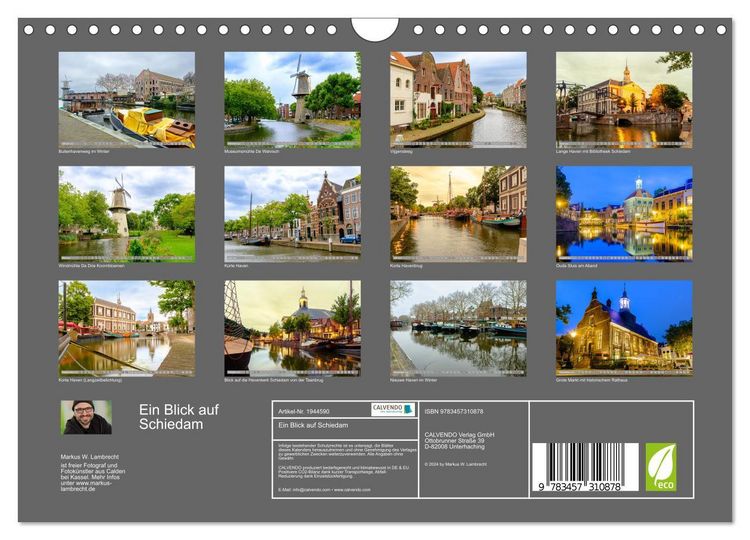Click the barcode number 9 783457 310878
Screen dimensions: 750x540
(579, 486)
